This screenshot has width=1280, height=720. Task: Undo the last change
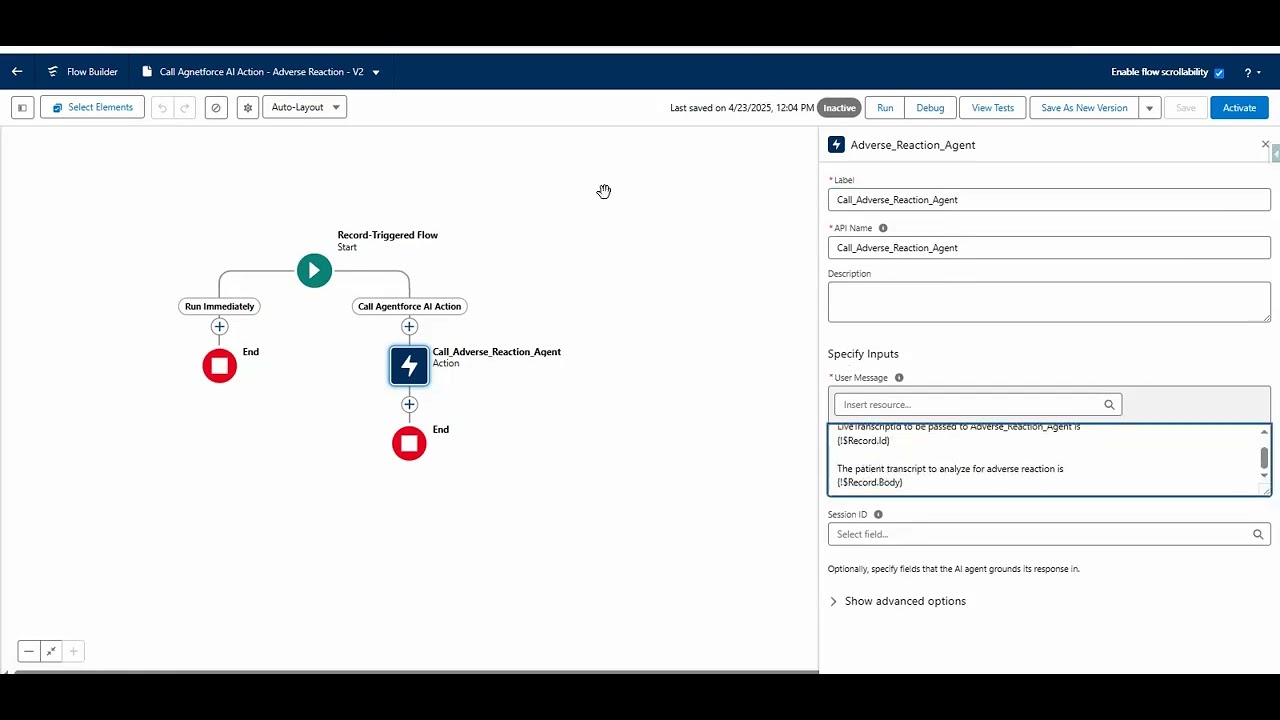[162, 107]
